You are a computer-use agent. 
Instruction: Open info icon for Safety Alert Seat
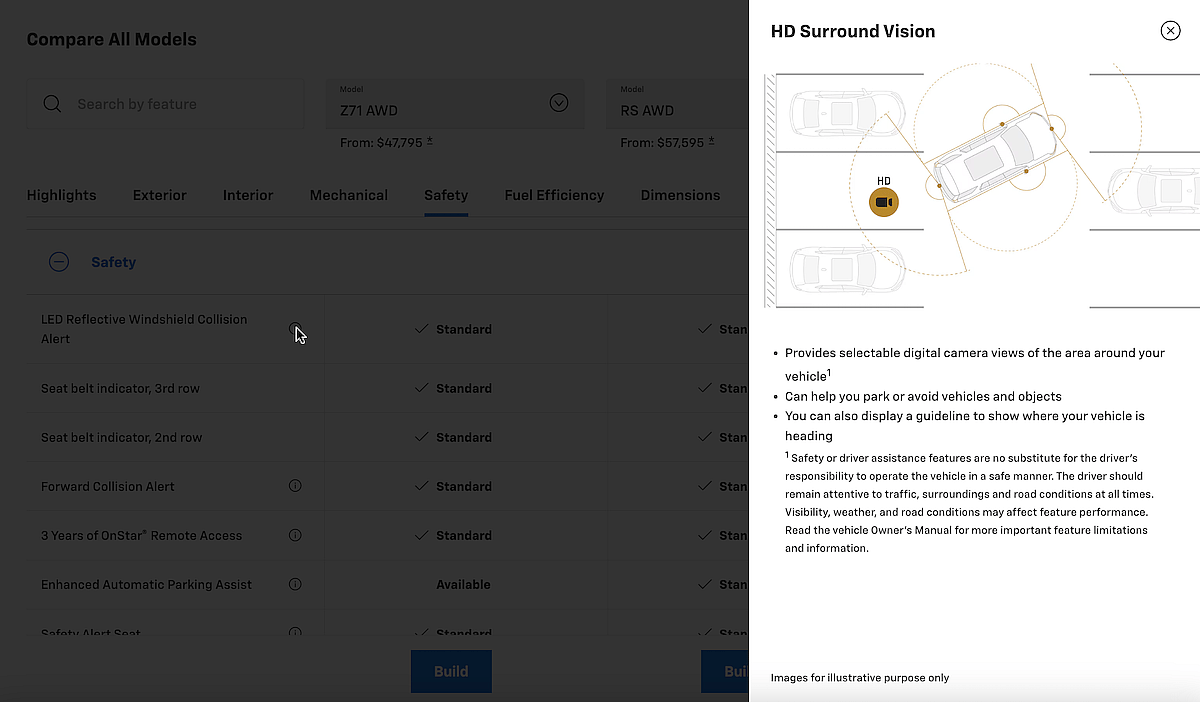[x=295, y=632]
